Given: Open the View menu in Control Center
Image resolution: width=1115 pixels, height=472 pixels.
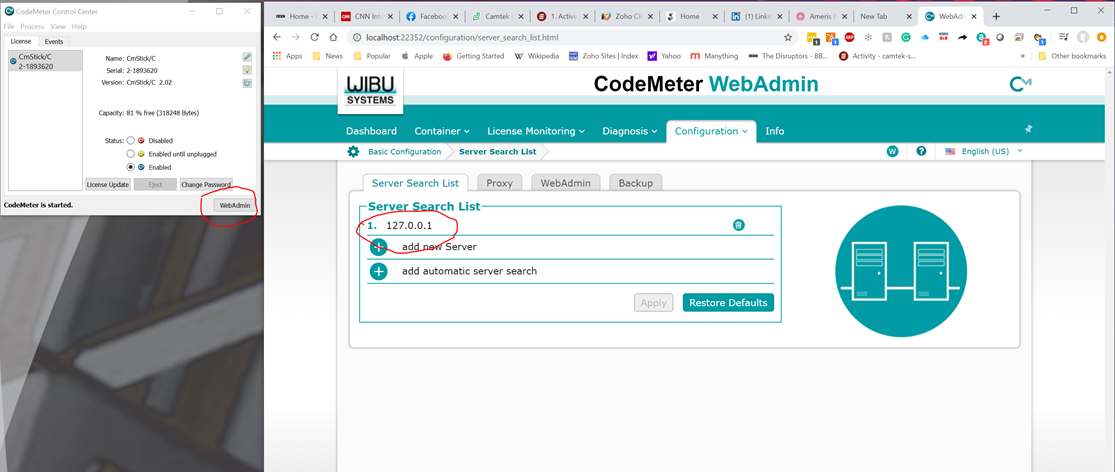Looking at the screenshot, I should click(58, 26).
